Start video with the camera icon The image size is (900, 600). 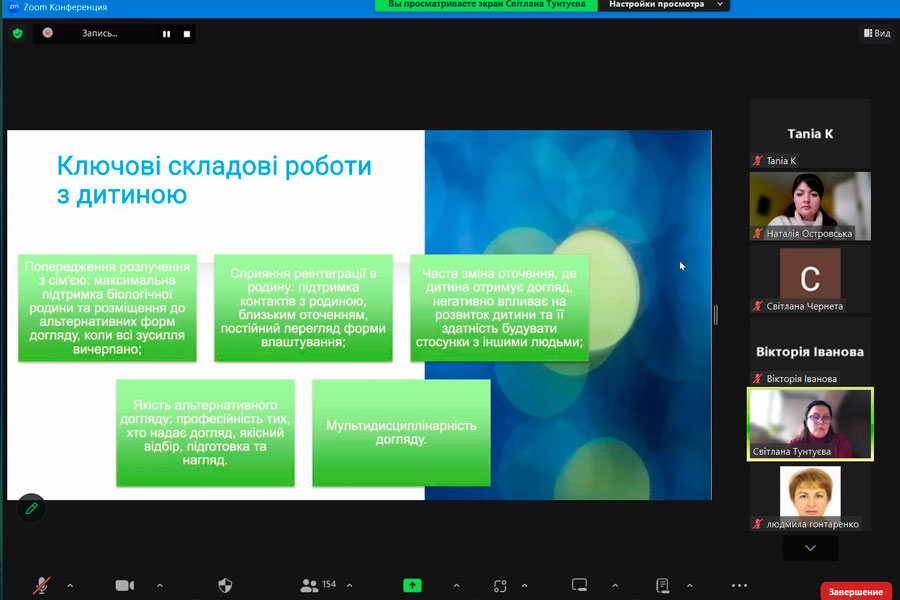(125, 585)
